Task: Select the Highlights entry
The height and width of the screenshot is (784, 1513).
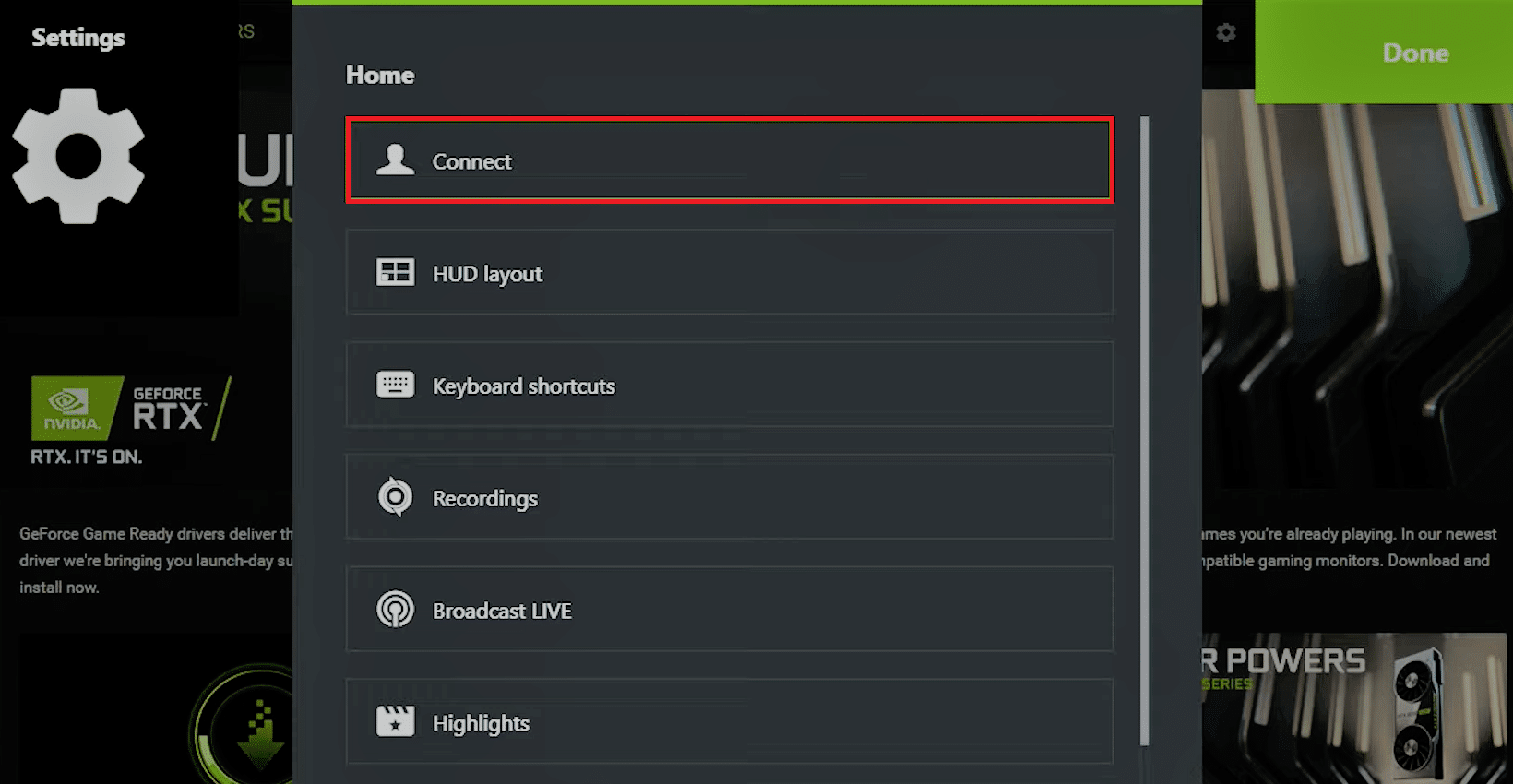Action: click(x=729, y=722)
